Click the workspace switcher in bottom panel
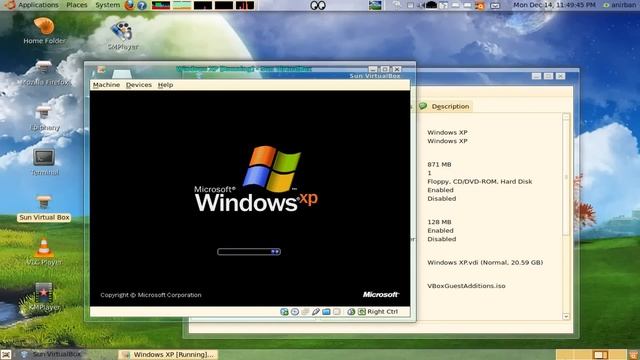Image resolution: width=640 pixels, height=360 pixels. click(x=591, y=355)
